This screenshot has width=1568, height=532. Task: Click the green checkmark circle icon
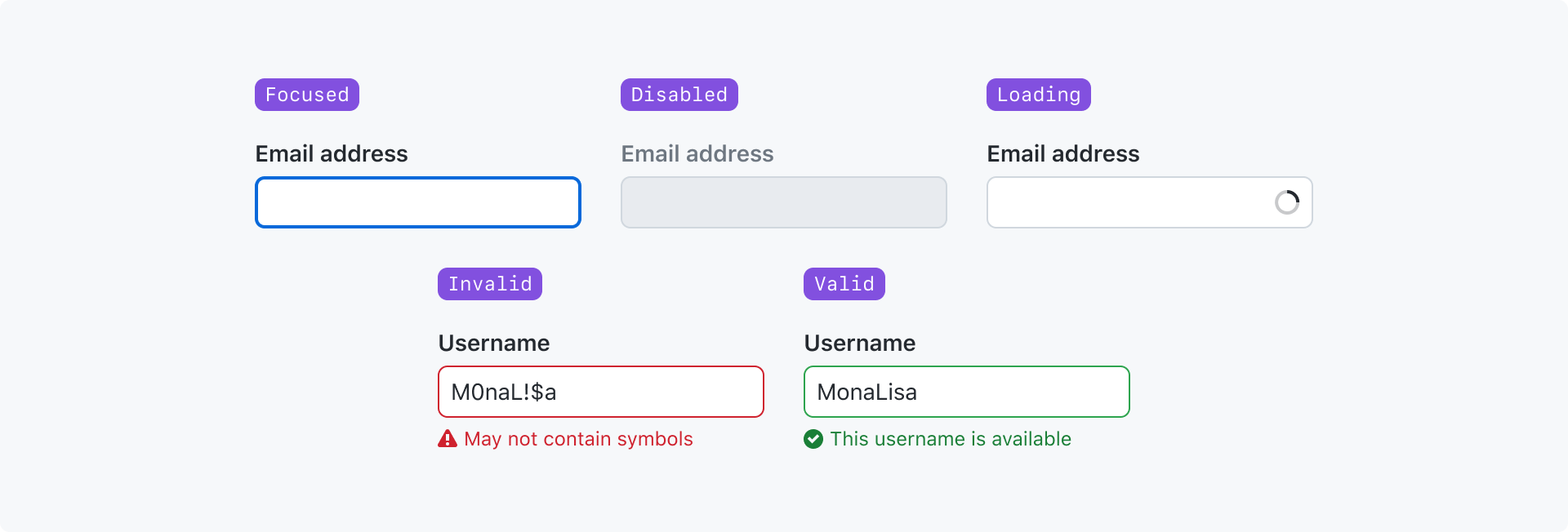813,439
